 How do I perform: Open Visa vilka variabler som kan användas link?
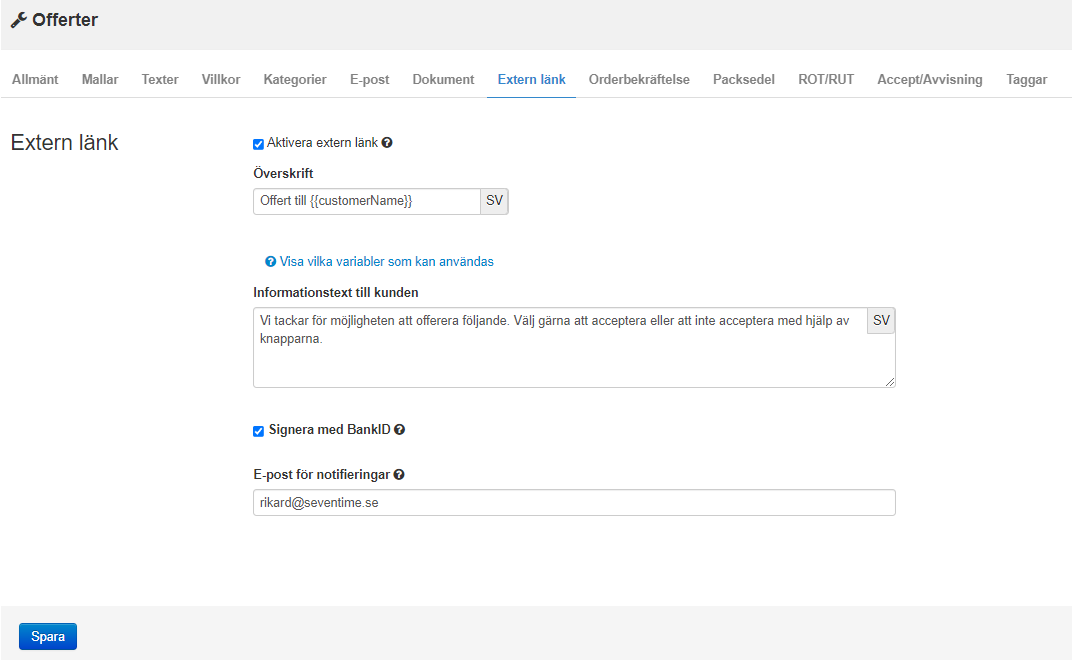[386, 262]
